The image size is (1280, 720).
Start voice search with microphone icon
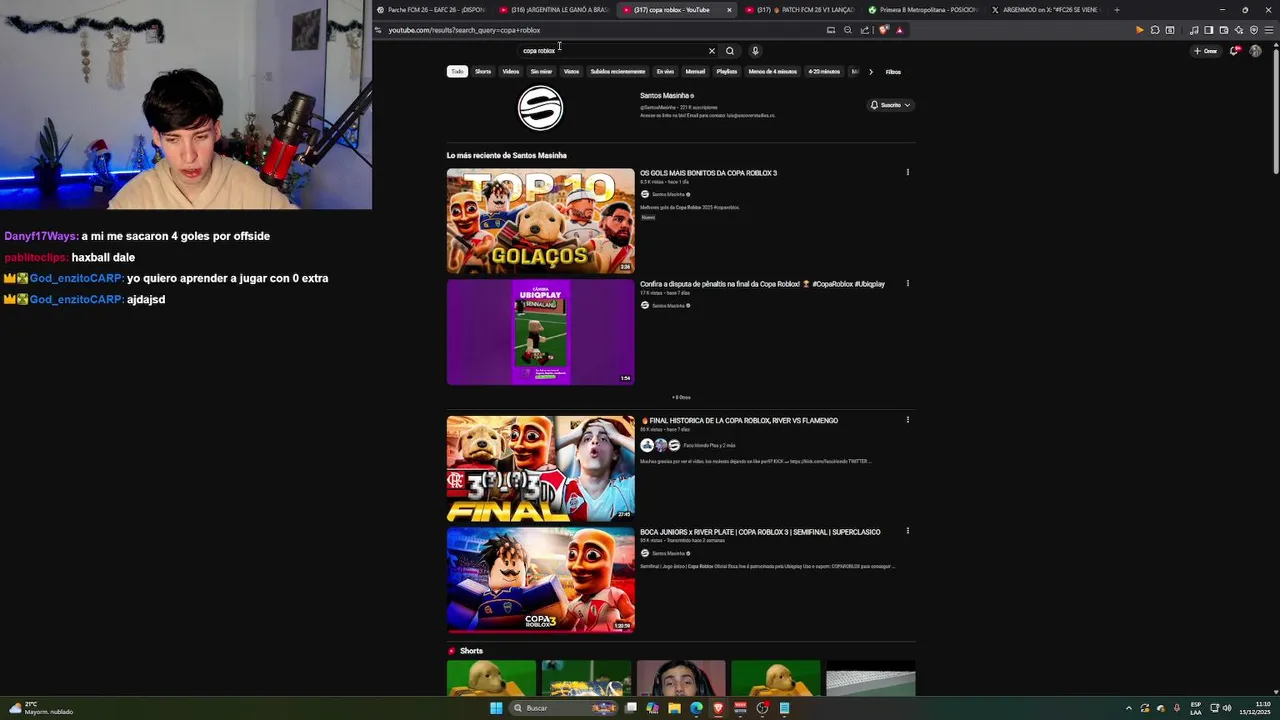(755, 51)
